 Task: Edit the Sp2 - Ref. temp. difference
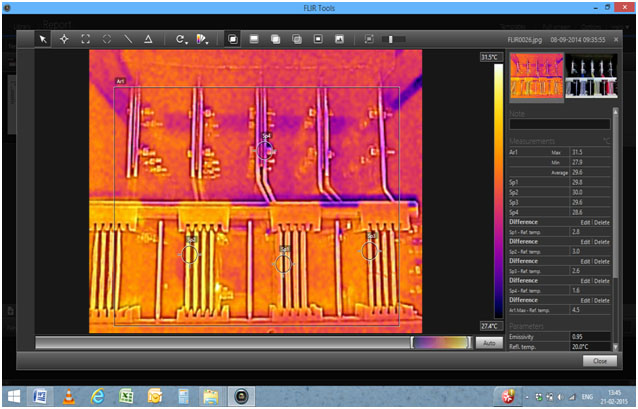[x=585, y=242]
